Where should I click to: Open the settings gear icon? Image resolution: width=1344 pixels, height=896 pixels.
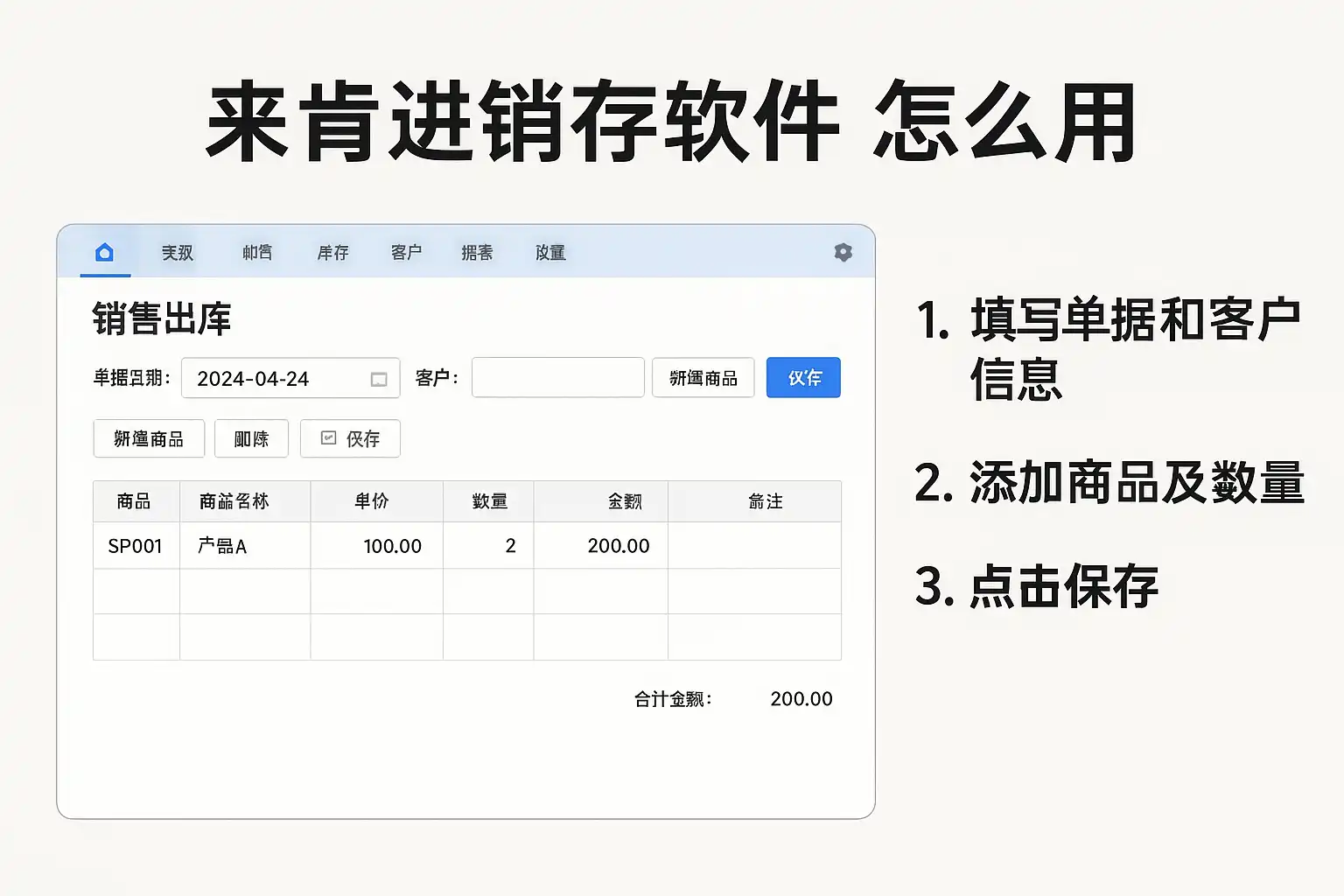843,253
